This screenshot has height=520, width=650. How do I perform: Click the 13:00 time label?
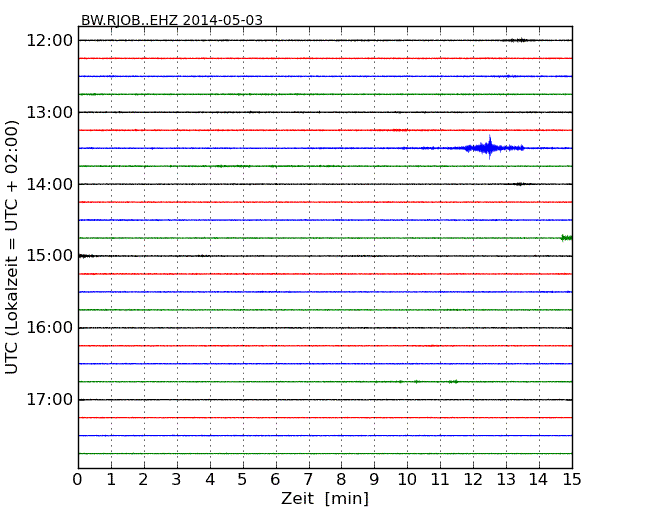click(49, 112)
